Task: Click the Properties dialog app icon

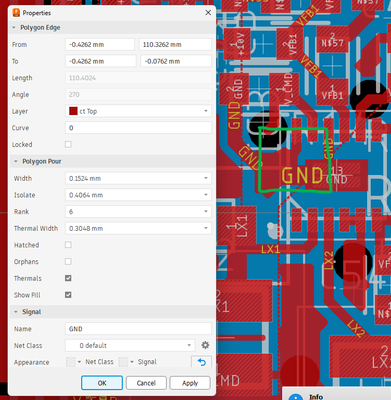Action: (x=16, y=13)
